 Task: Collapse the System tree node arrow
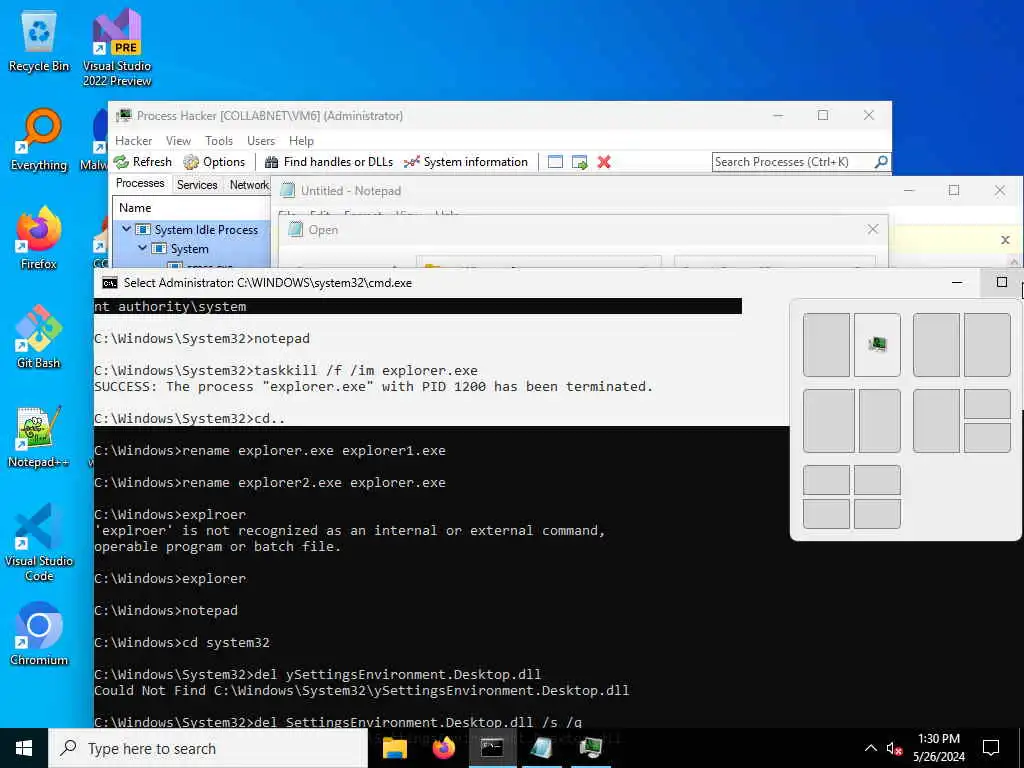click(142, 248)
